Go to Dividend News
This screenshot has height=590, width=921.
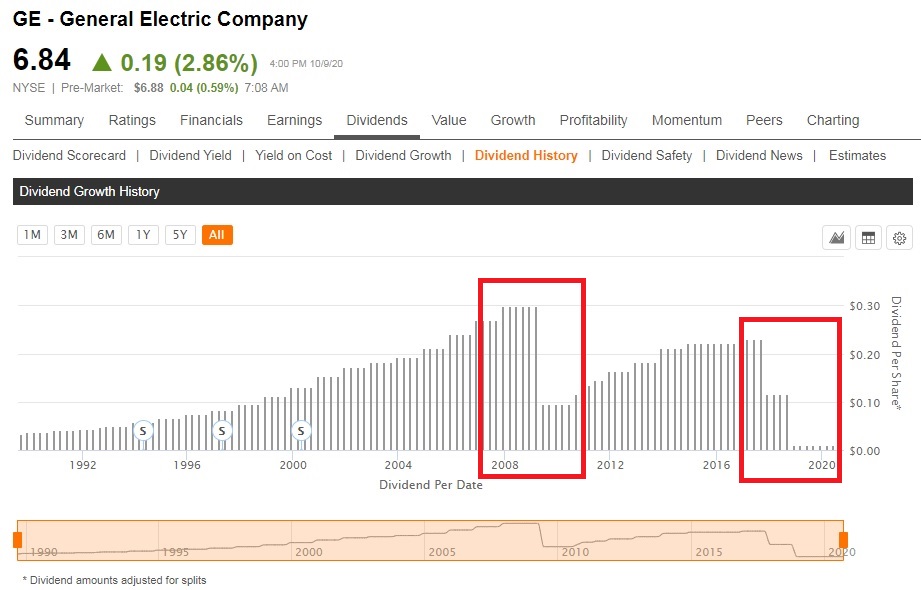point(759,156)
